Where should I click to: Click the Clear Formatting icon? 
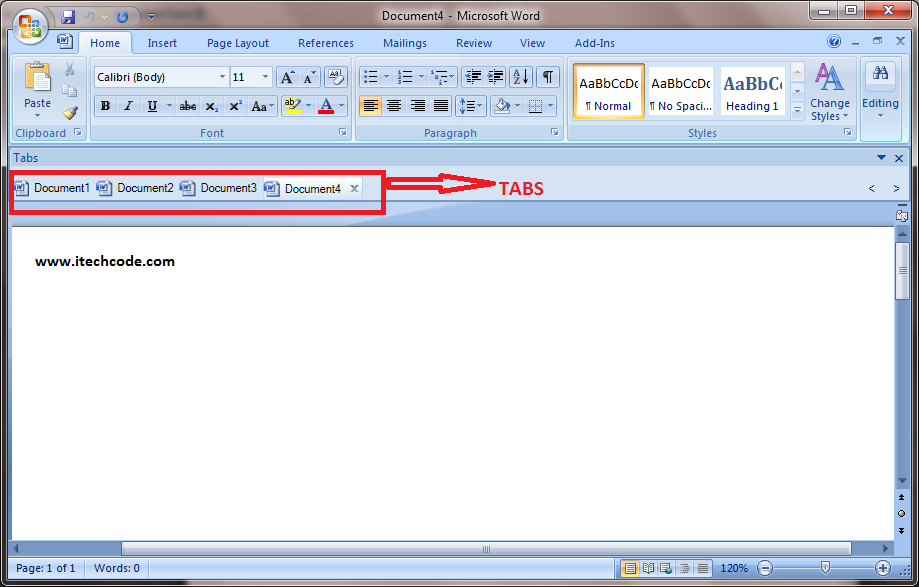[335, 77]
